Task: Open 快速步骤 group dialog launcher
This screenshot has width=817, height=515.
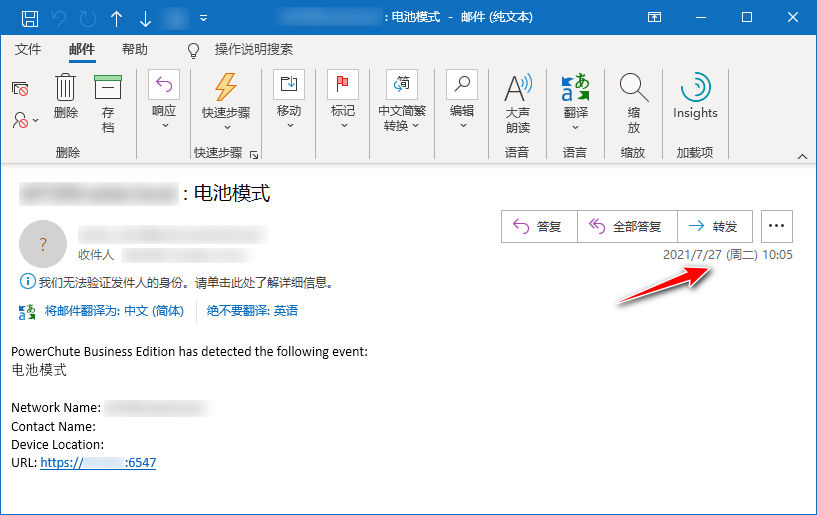Action: 254,154
